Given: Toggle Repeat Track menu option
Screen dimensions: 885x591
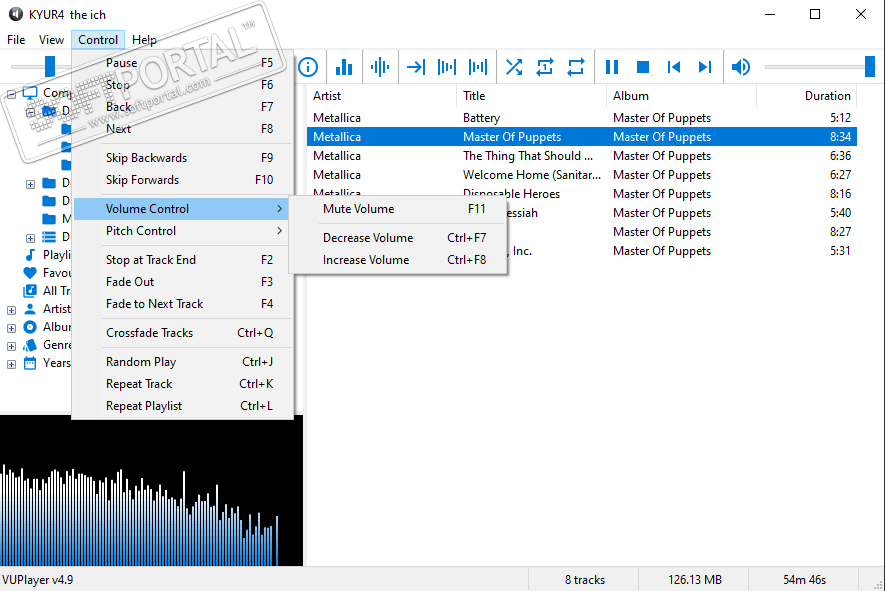Looking at the screenshot, I should tap(183, 384).
